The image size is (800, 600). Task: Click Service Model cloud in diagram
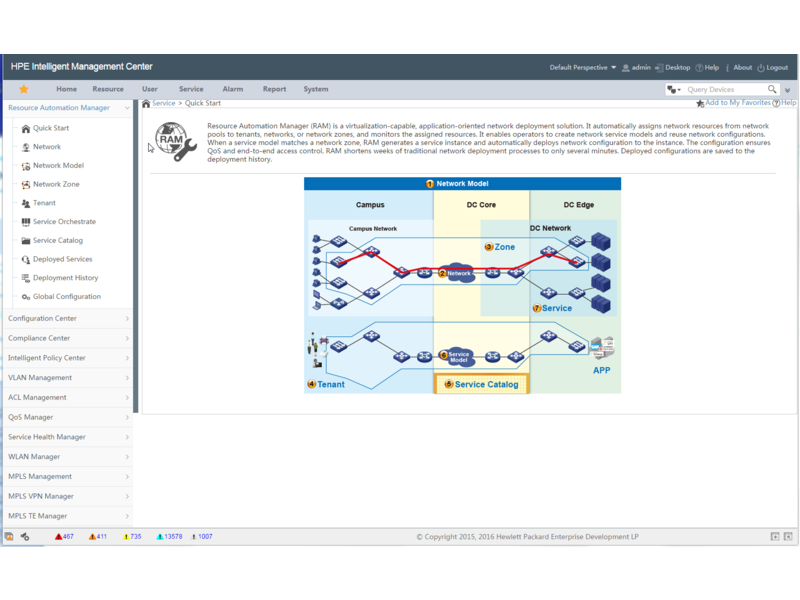(x=458, y=357)
